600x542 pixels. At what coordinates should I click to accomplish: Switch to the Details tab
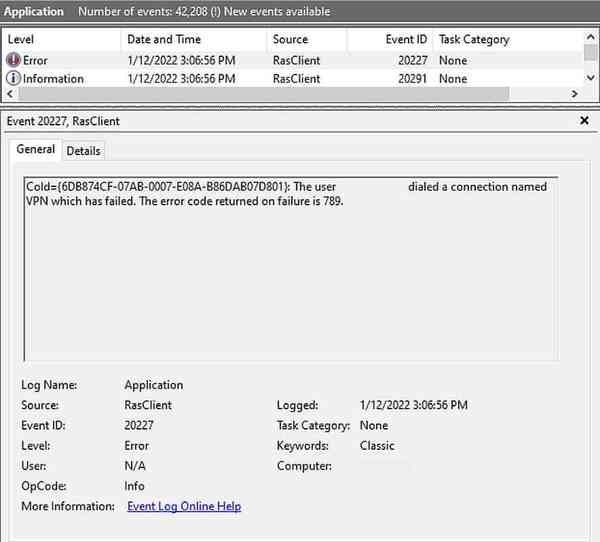(83, 150)
